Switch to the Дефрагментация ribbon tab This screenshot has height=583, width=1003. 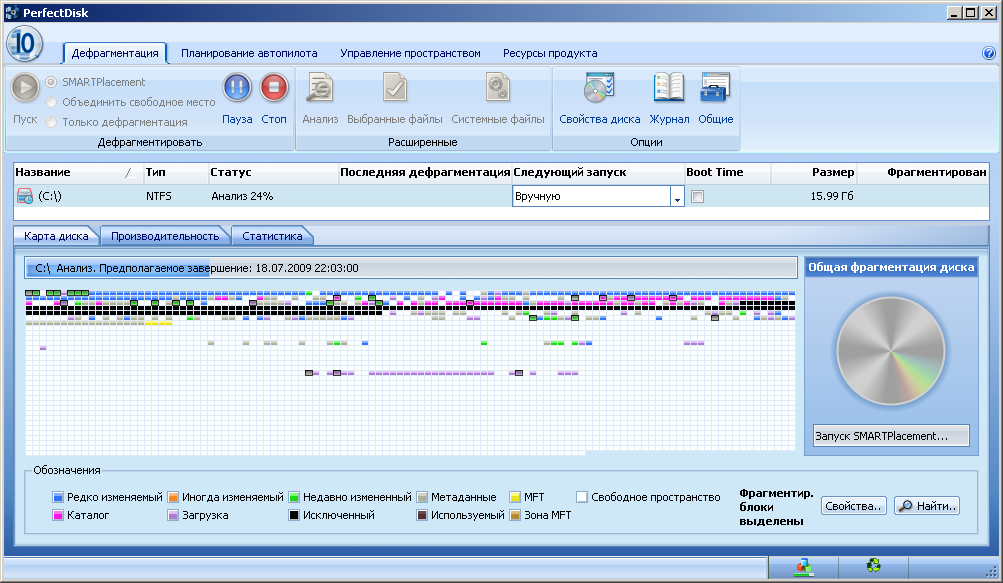pos(115,53)
